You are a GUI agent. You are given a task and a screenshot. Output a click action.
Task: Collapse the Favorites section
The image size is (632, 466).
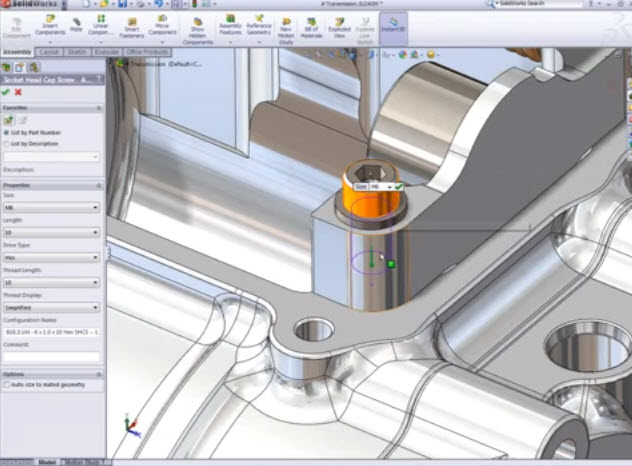pos(99,108)
